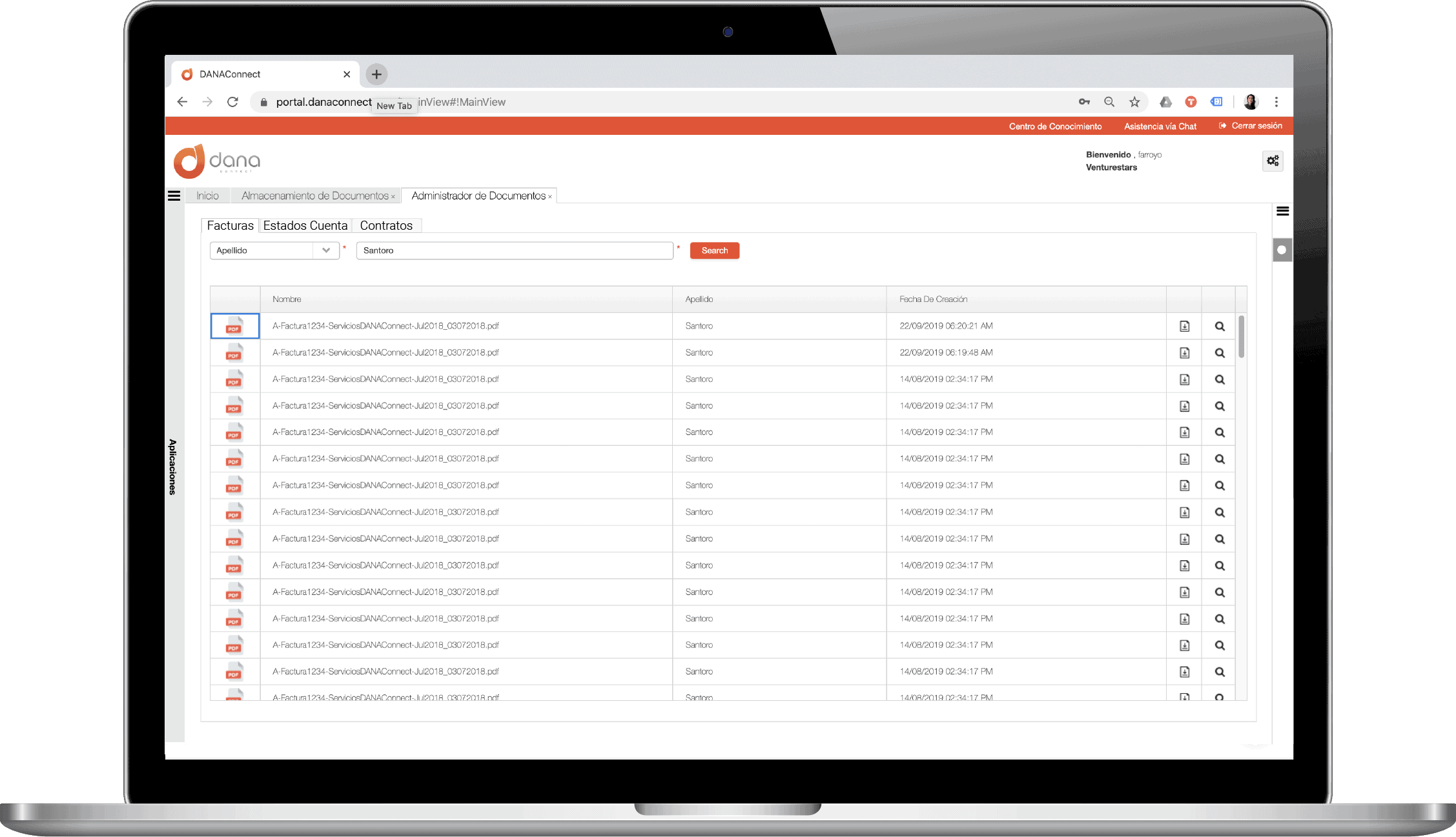The width and height of the screenshot is (1456, 837).
Task: Switch to Almacenamiento de Documentos tab
Action: tap(314, 196)
